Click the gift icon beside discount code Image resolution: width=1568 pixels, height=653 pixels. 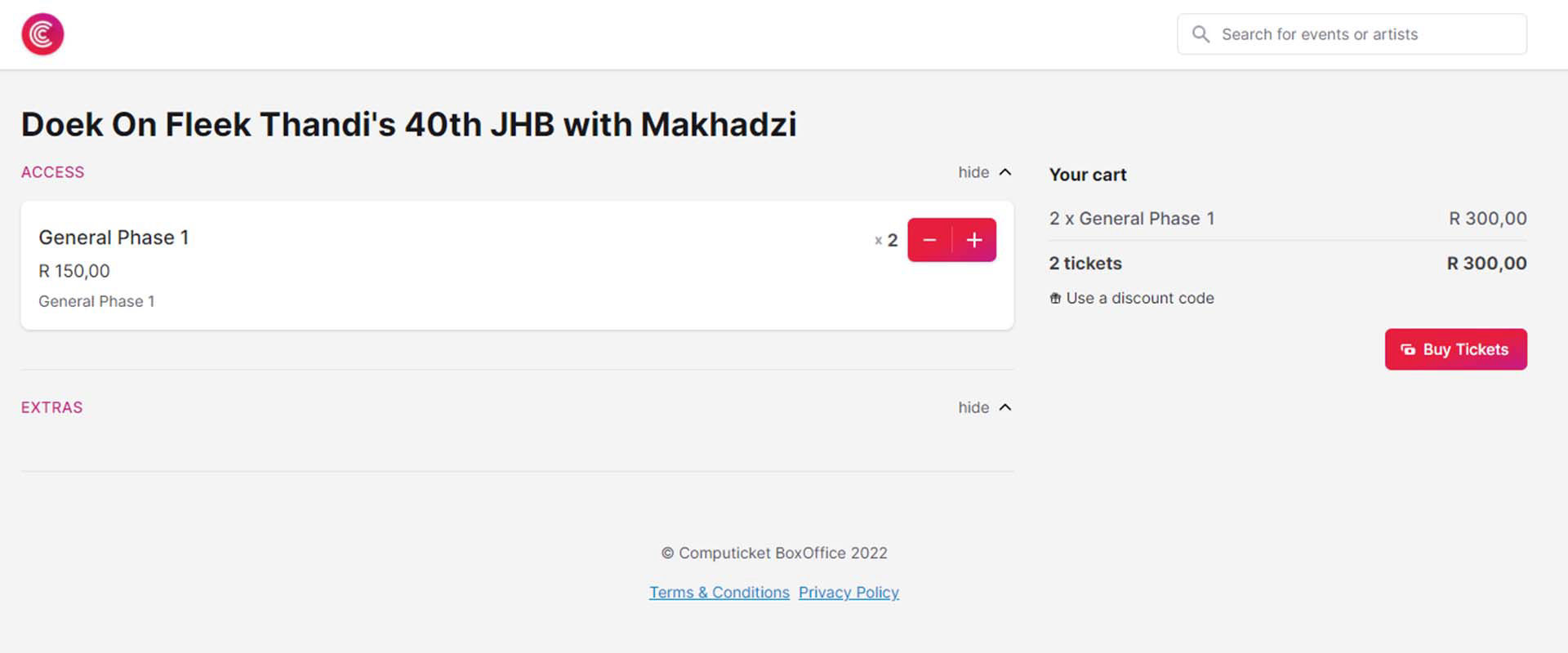tap(1055, 299)
